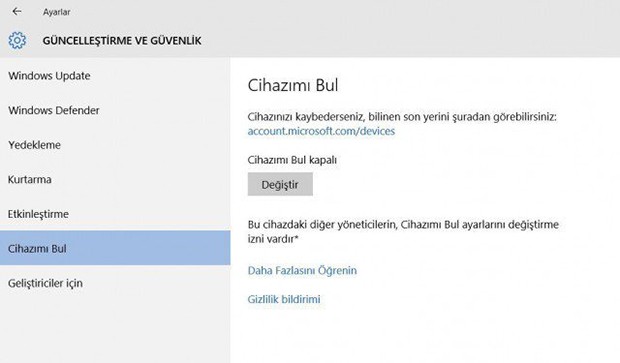Open Gizlilik bildirimi privacy link

(284, 299)
